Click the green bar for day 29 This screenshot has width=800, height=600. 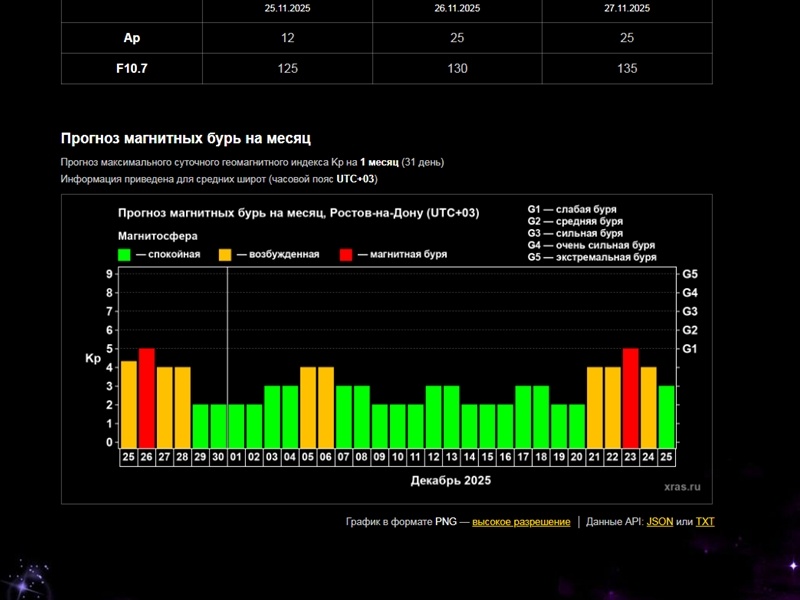(201, 426)
